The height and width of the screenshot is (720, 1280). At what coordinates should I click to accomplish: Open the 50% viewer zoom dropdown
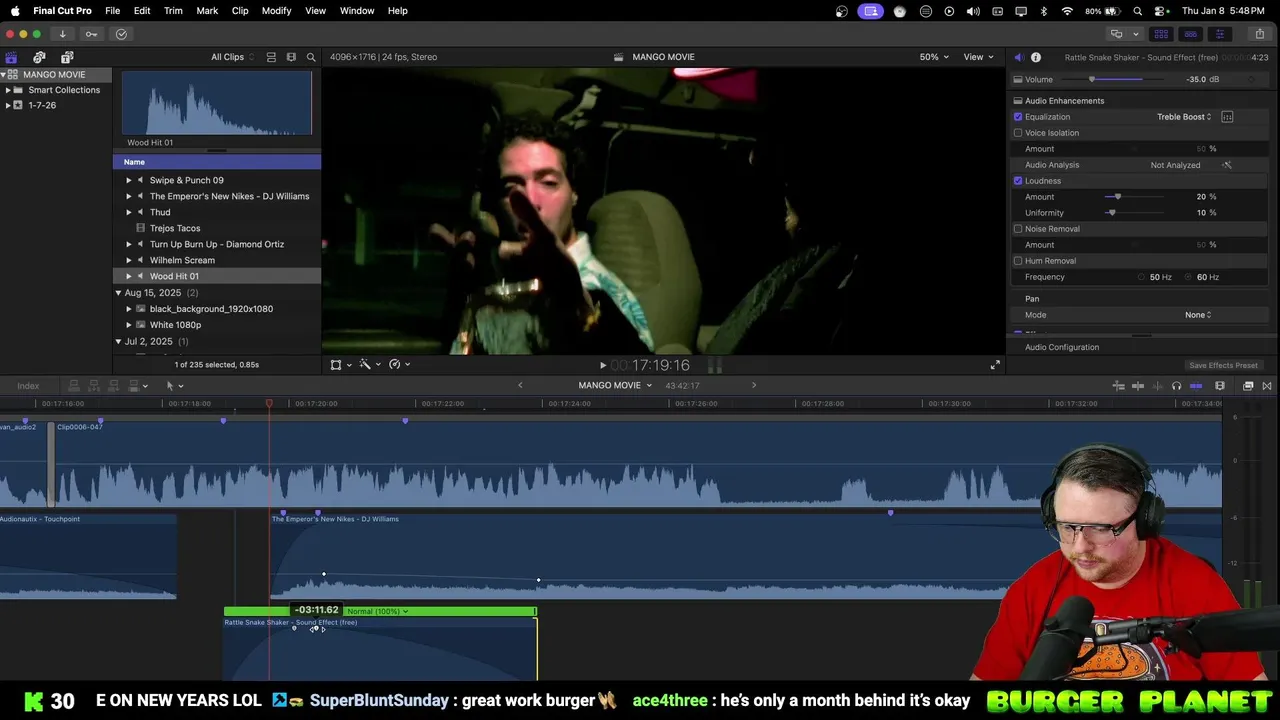coord(934,57)
